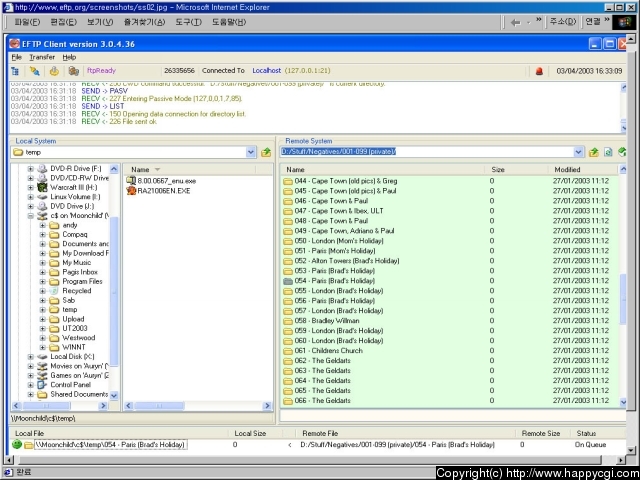Expand the UT2003 folder node
Screen dimensions: 640x480
(x=43, y=328)
